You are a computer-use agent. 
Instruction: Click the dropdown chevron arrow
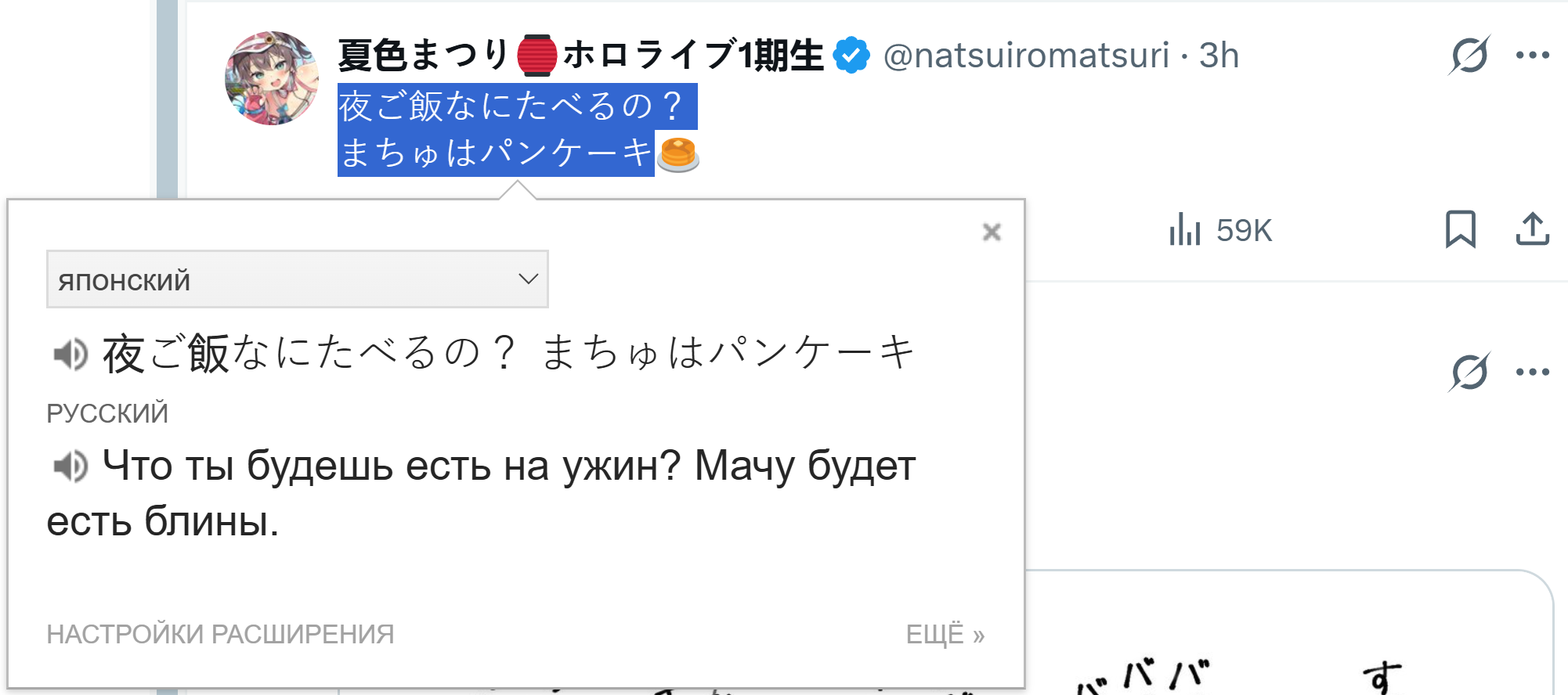pos(529,279)
